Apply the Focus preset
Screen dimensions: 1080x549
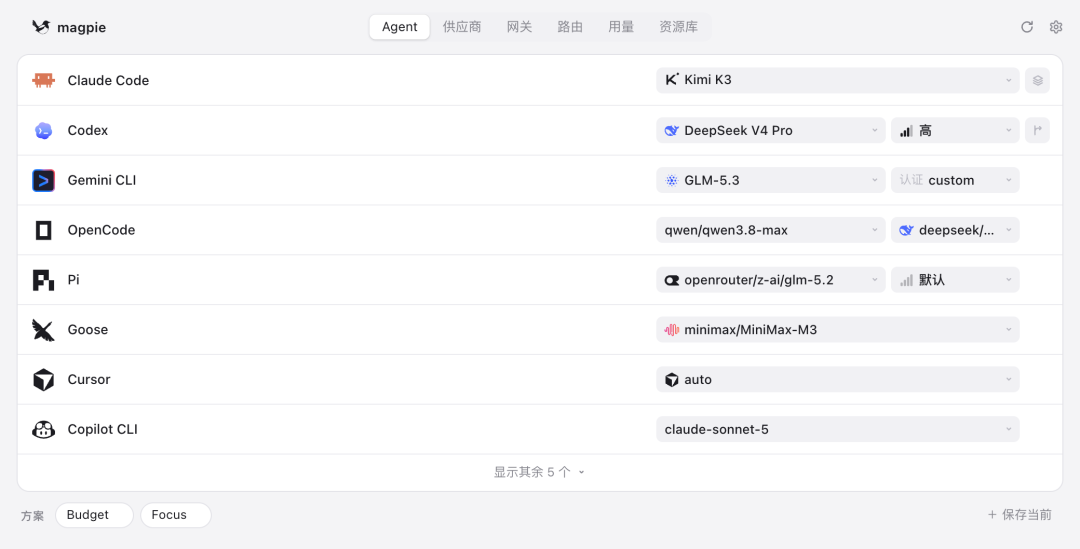click(x=176, y=515)
